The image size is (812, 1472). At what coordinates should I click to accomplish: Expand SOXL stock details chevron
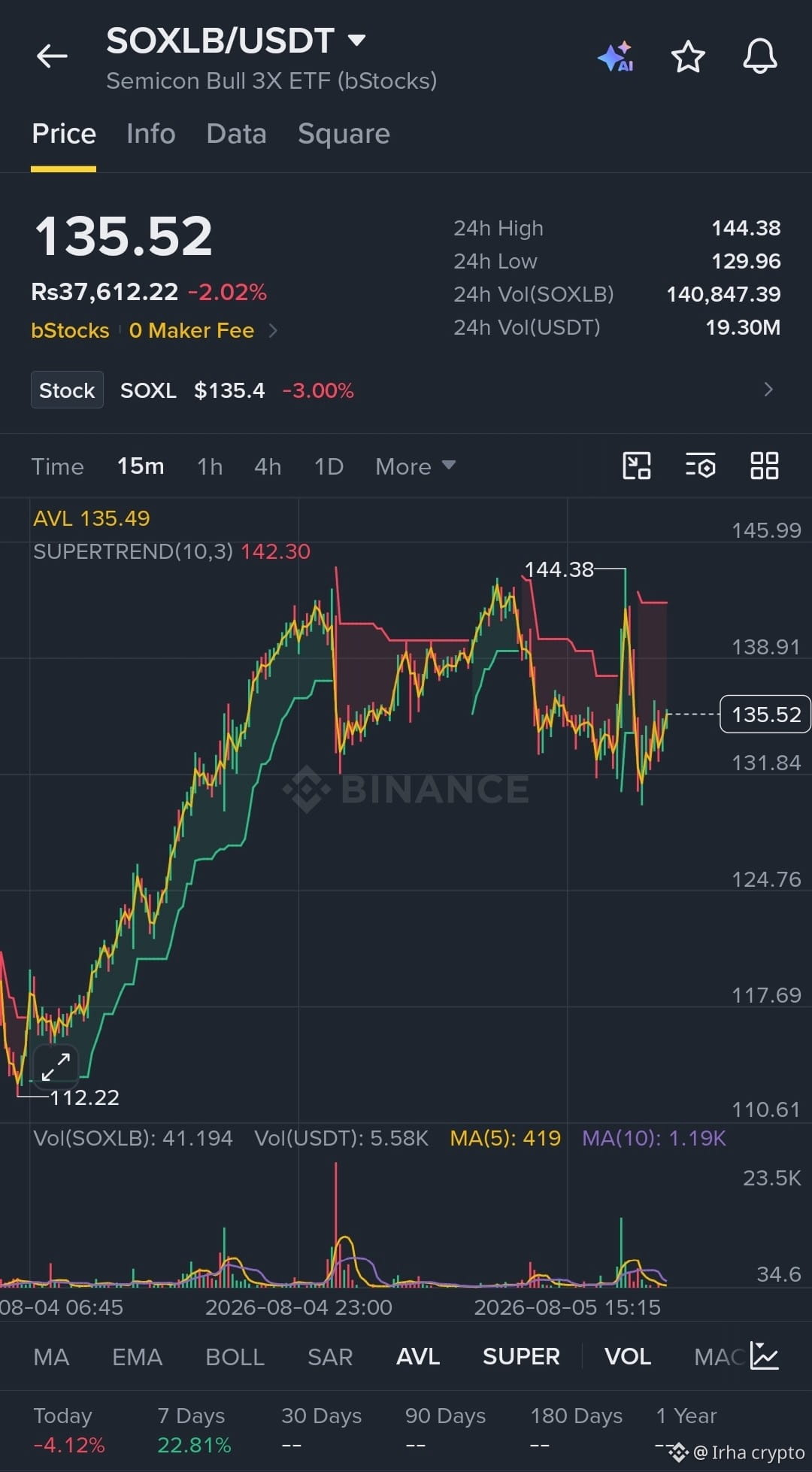pos(768,390)
